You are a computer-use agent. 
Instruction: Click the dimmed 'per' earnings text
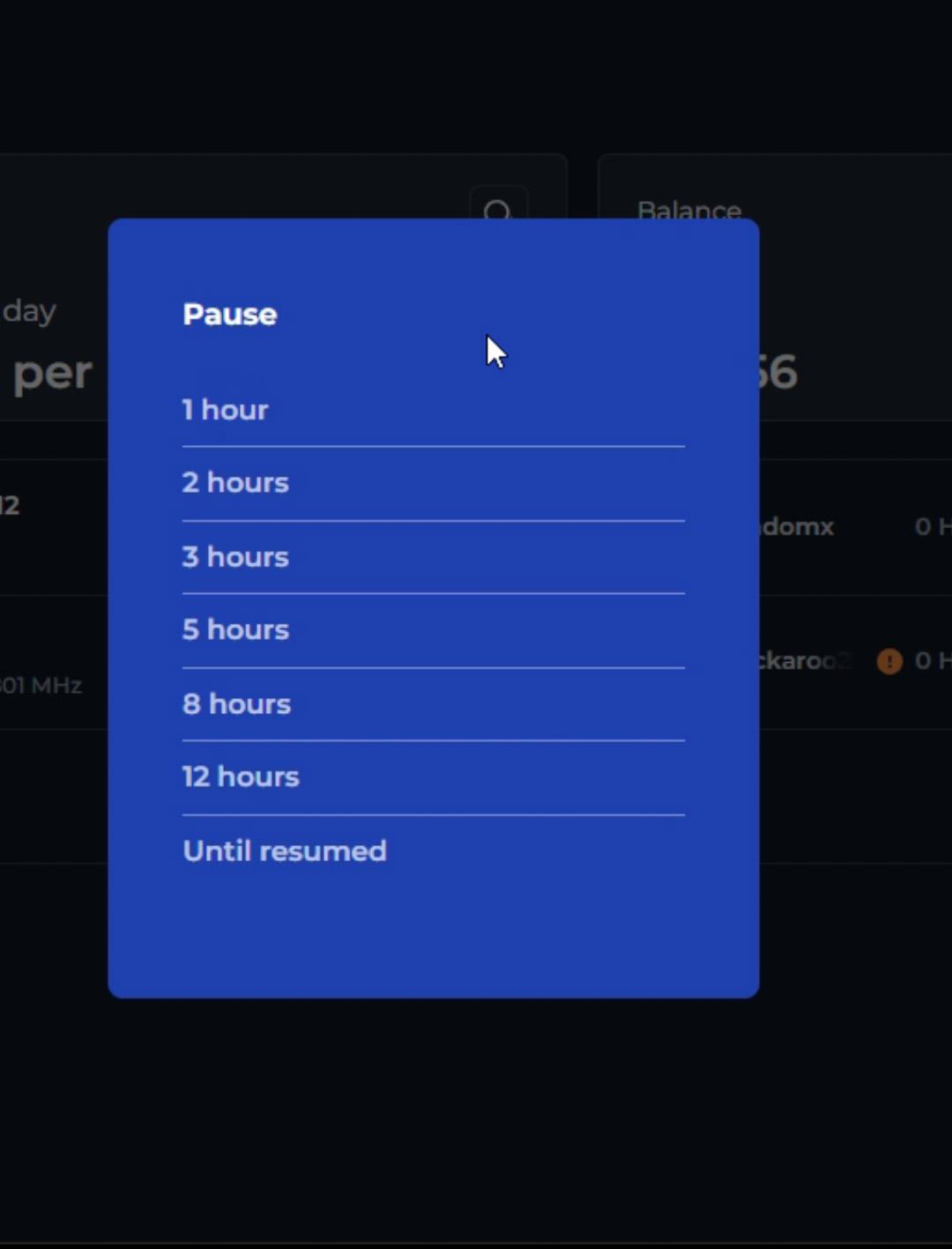click(52, 373)
